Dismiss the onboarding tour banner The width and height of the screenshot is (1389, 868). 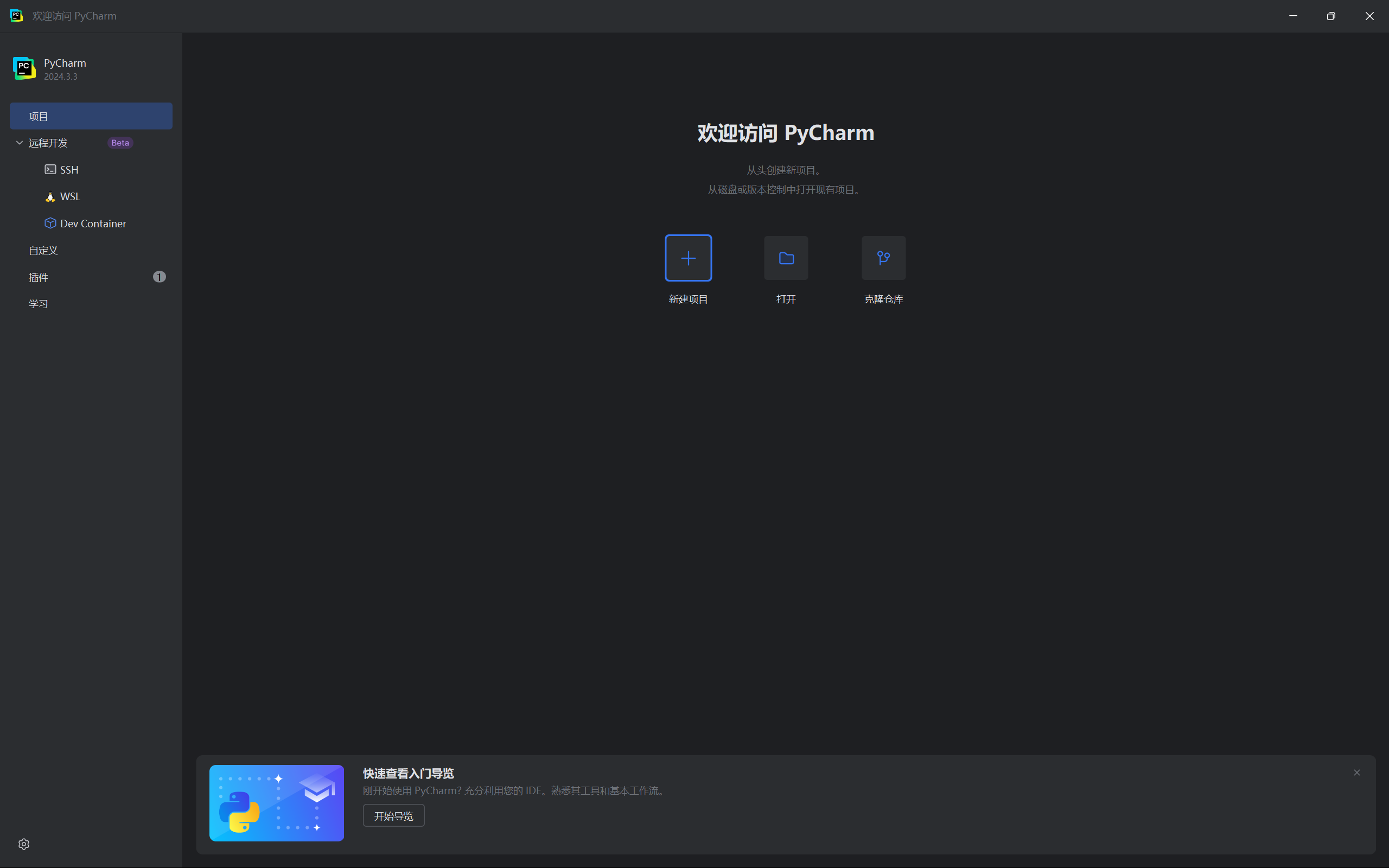pos(1357,773)
